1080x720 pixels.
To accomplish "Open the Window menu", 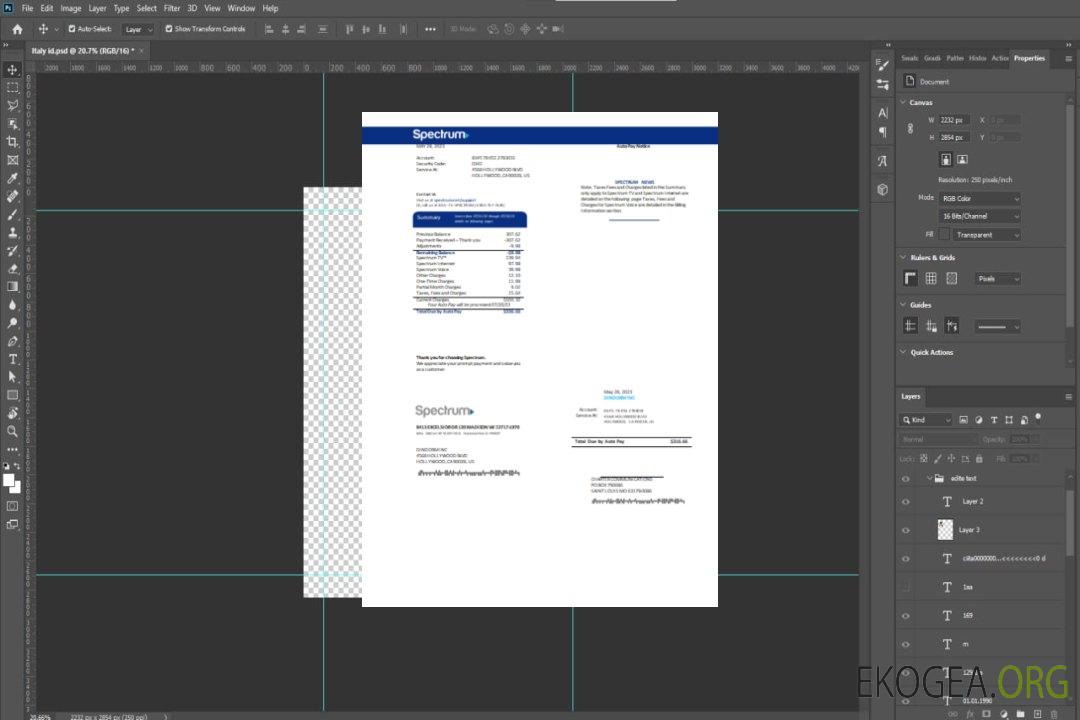I will (x=241, y=8).
